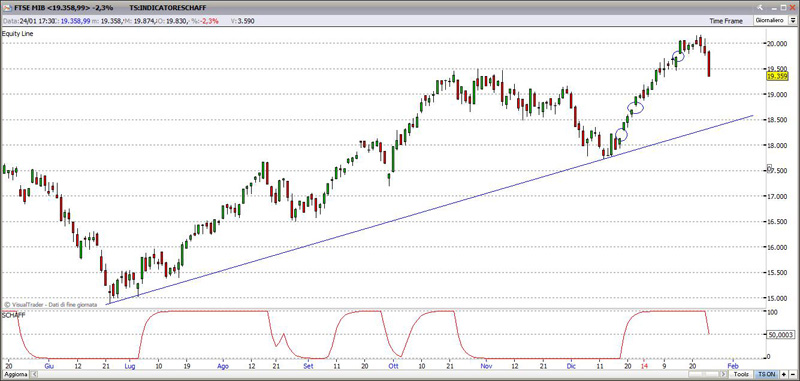Click the Data:24/01 17:30 field
Viewport: 800px width, 381px height.
(29, 21)
